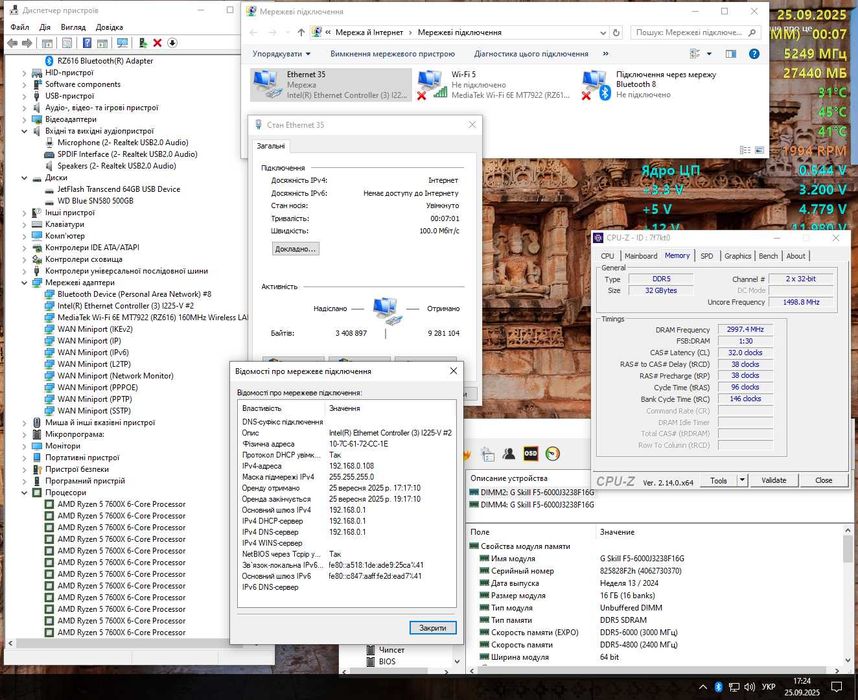
Task: Click the Закрити button in connection details
Action: (x=432, y=628)
